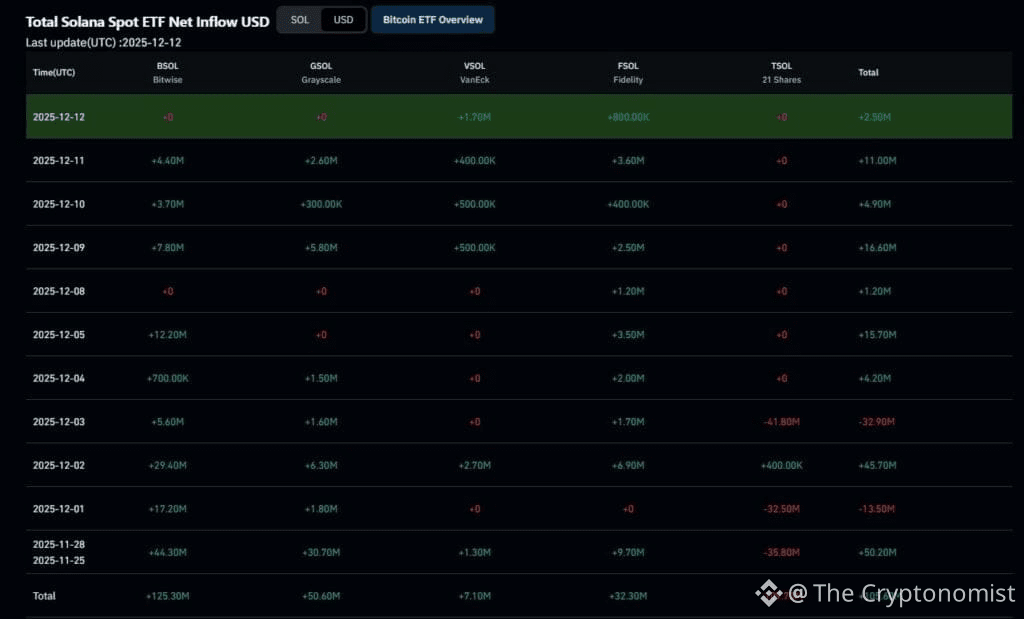The width and height of the screenshot is (1024, 619).
Task: Click the BSOL Bitwise column header
Action: [x=167, y=72]
